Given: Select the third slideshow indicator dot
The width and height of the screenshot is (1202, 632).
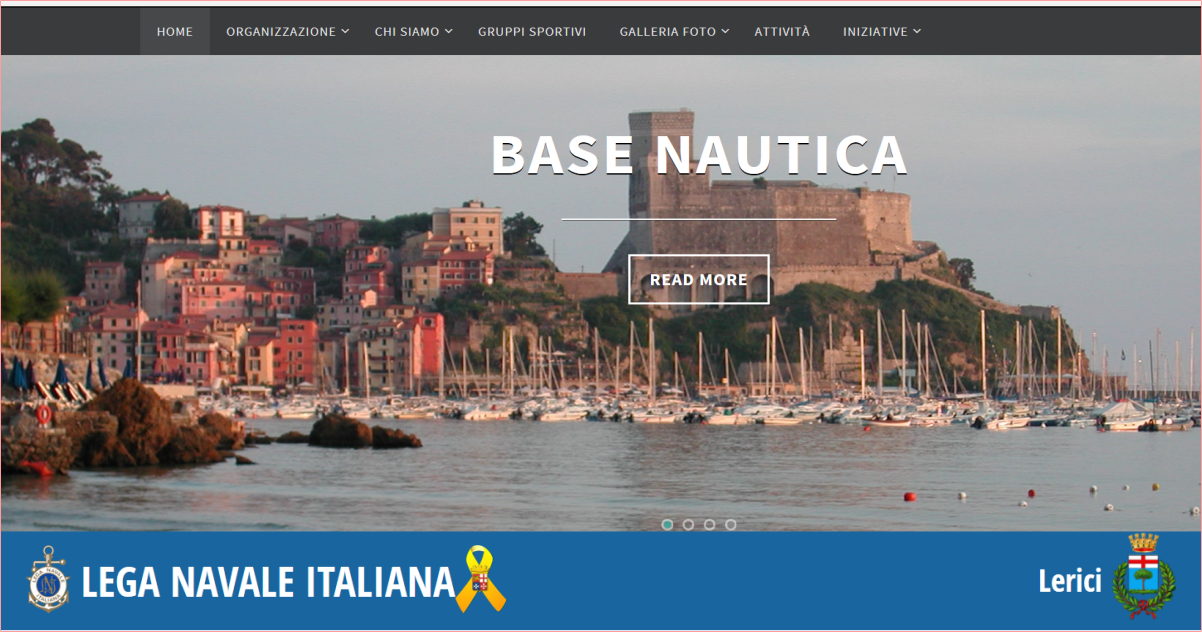Looking at the screenshot, I should tap(709, 524).
